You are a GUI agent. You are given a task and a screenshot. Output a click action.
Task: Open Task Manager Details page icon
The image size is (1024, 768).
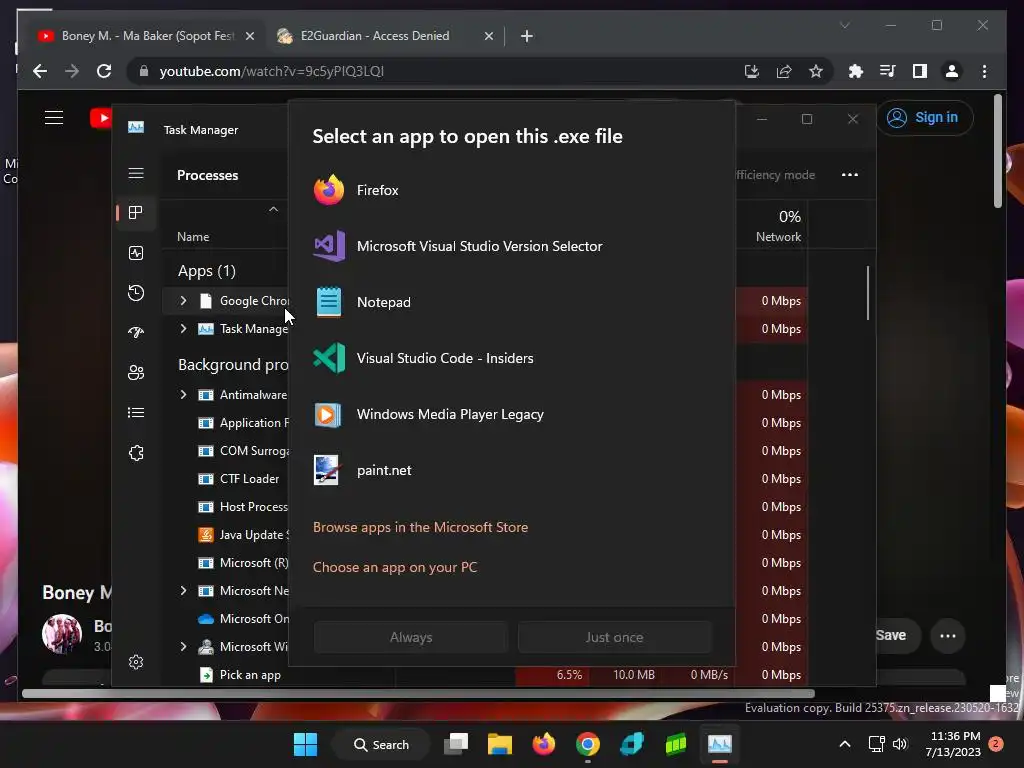coord(136,413)
